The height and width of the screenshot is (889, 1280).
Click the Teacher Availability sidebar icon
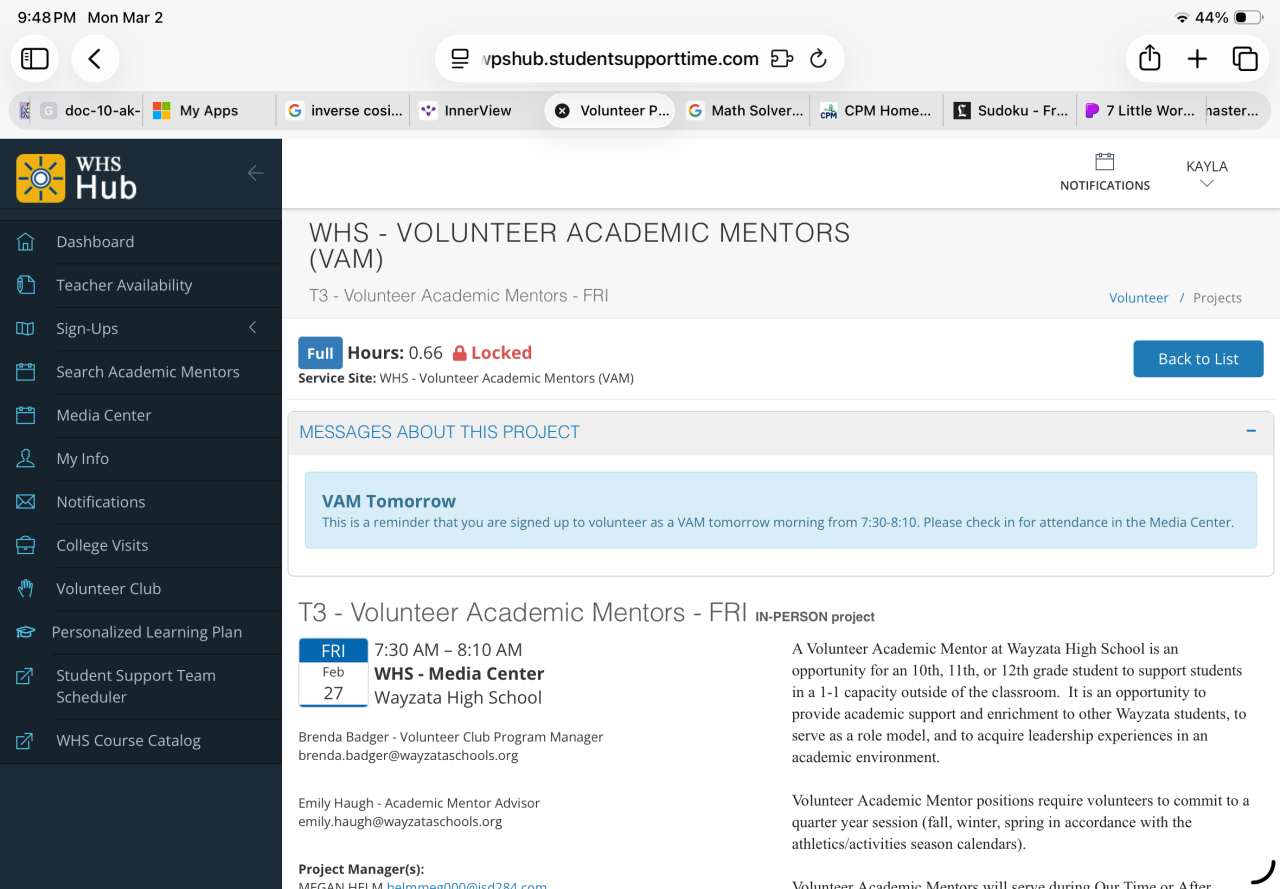pyautogui.click(x=26, y=285)
